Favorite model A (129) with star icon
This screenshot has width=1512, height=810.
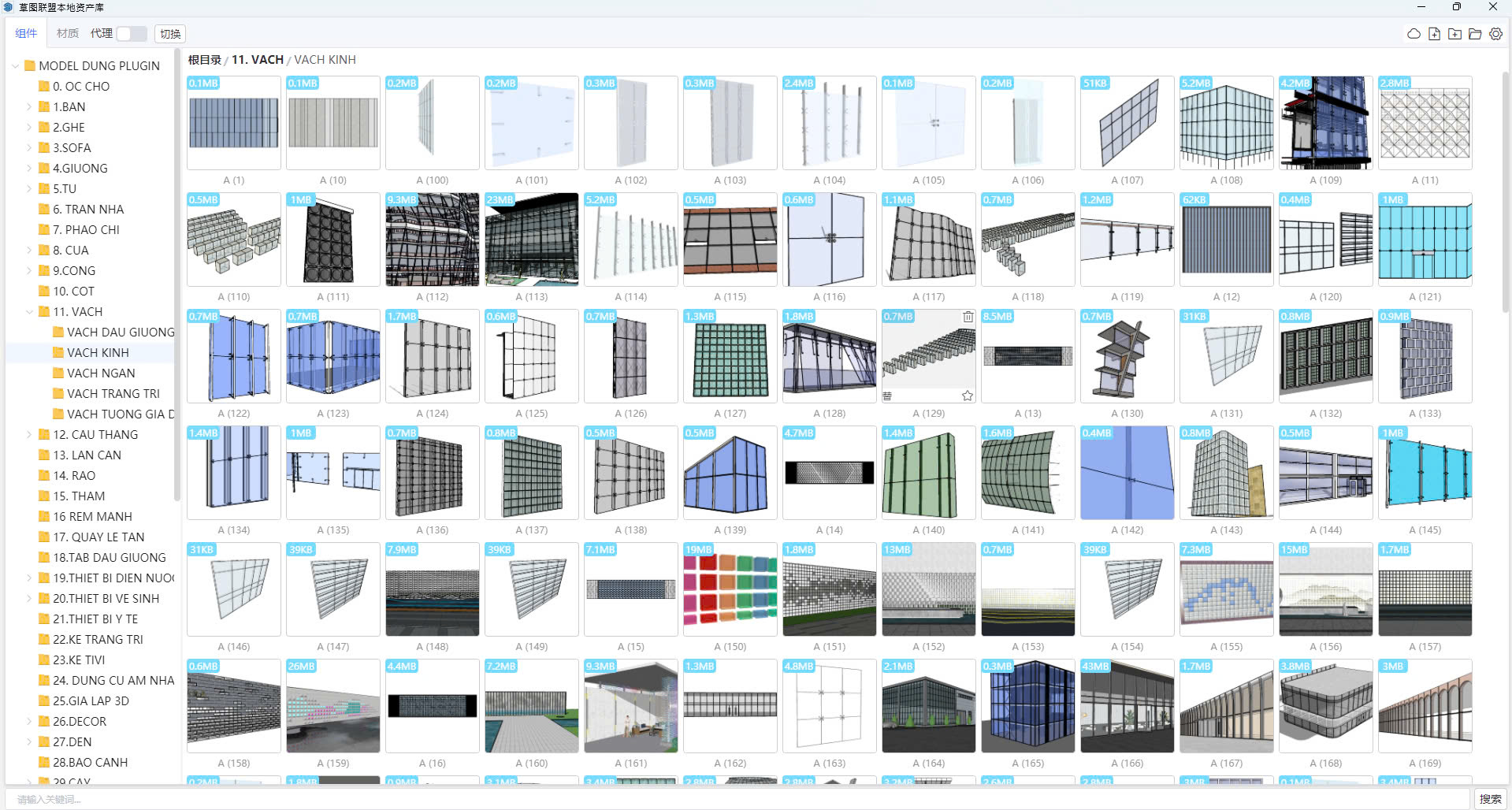(968, 396)
